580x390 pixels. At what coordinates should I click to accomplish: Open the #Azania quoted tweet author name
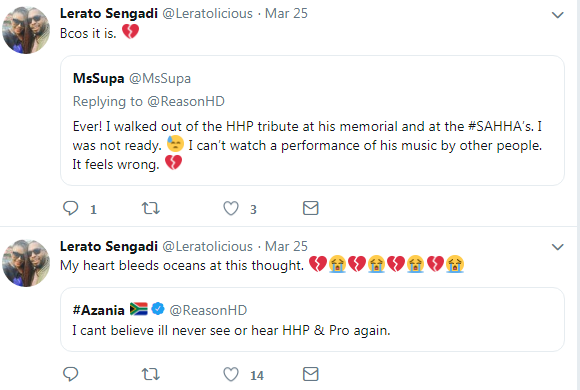[99, 310]
